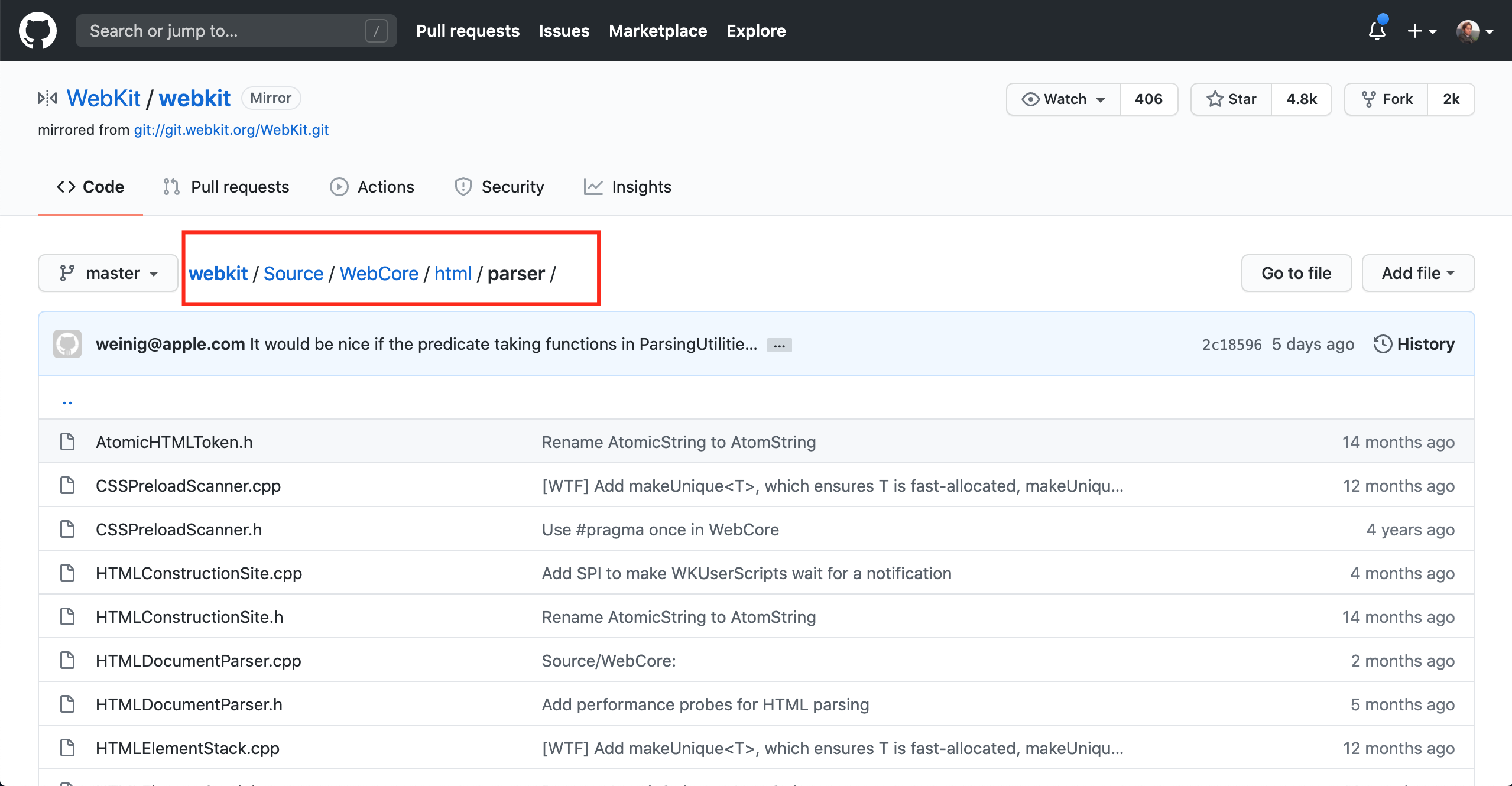Expand the Add file dropdown
The width and height of the screenshot is (1512, 786).
[1417, 273]
